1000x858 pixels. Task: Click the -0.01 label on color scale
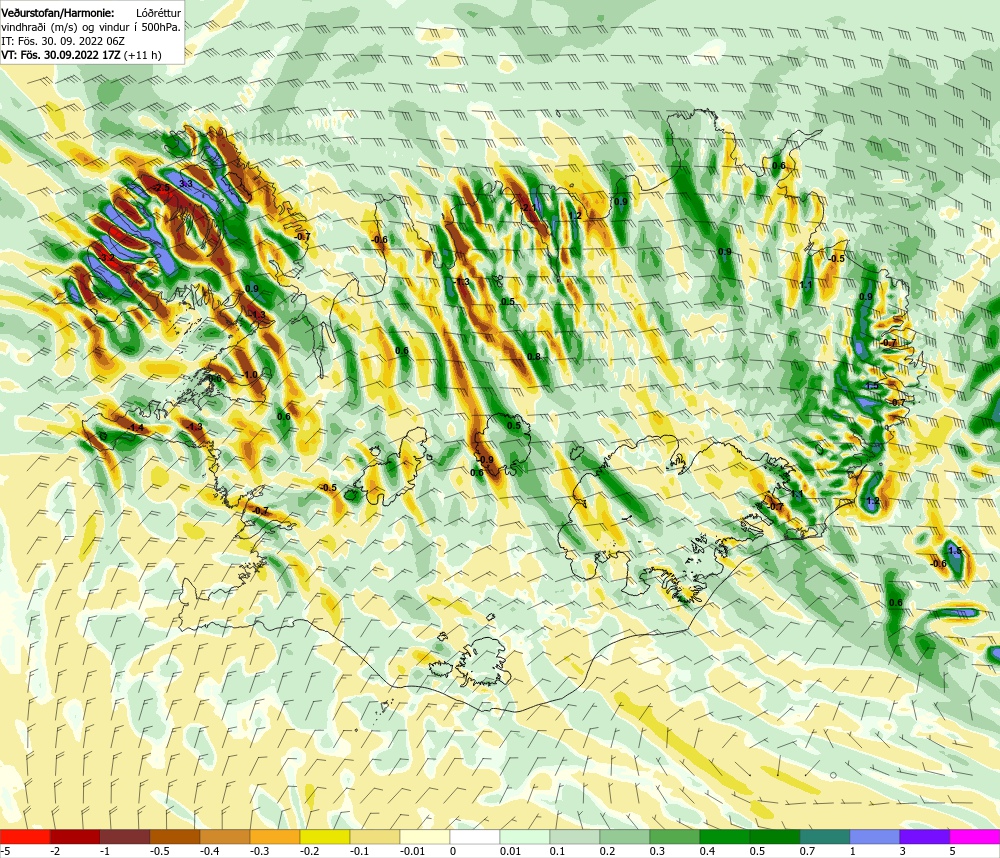click(412, 851)
